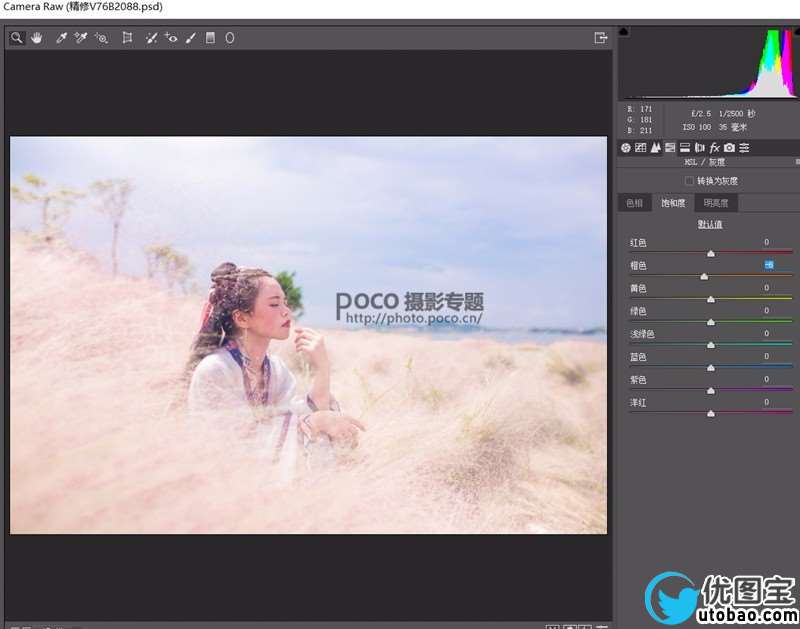Viewport: 800px width, 629px height.
Task: Adjust the 黄色 saturation slider
Action: [711, 299]
